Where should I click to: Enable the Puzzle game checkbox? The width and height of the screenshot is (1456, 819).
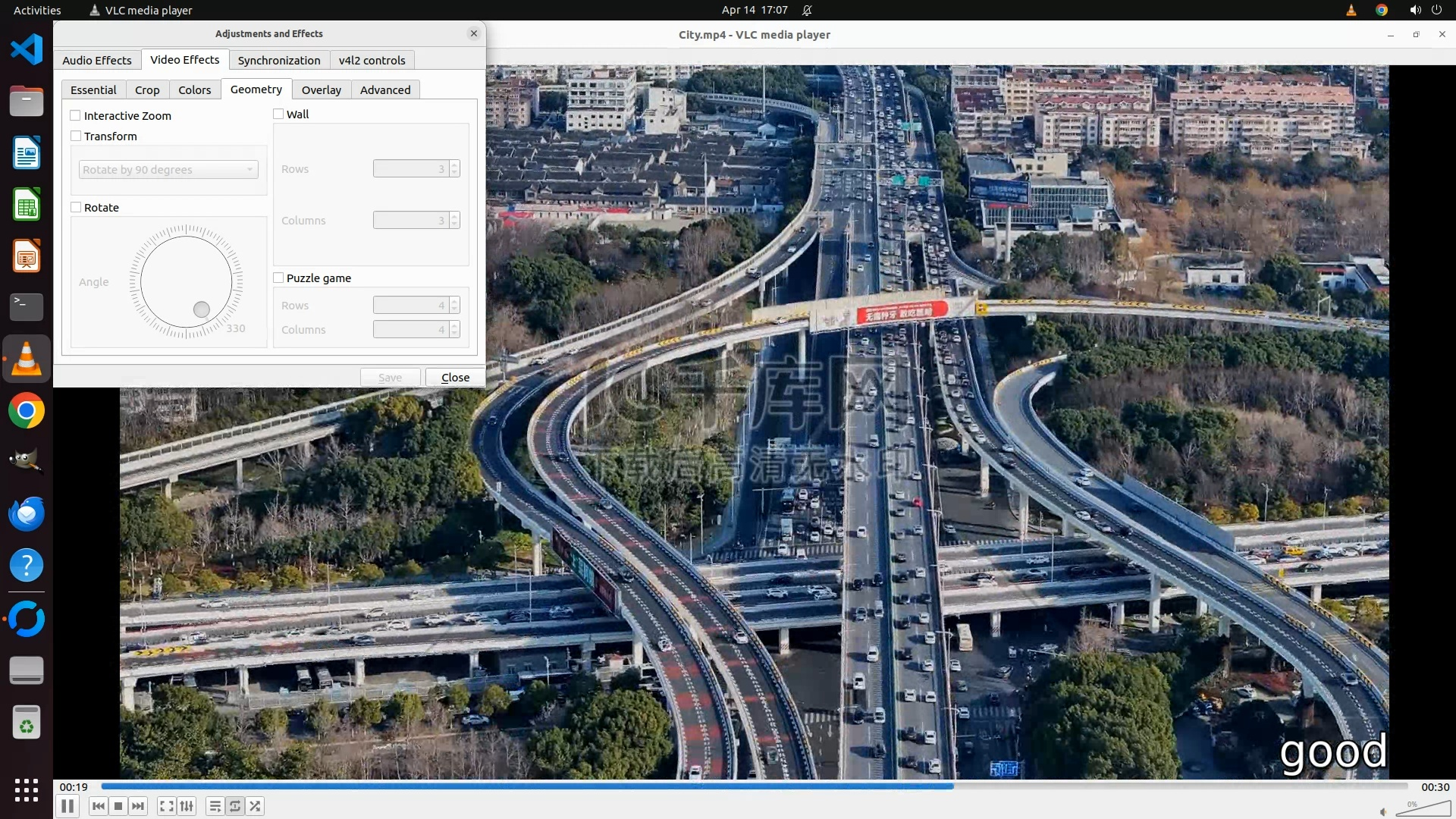278,278
